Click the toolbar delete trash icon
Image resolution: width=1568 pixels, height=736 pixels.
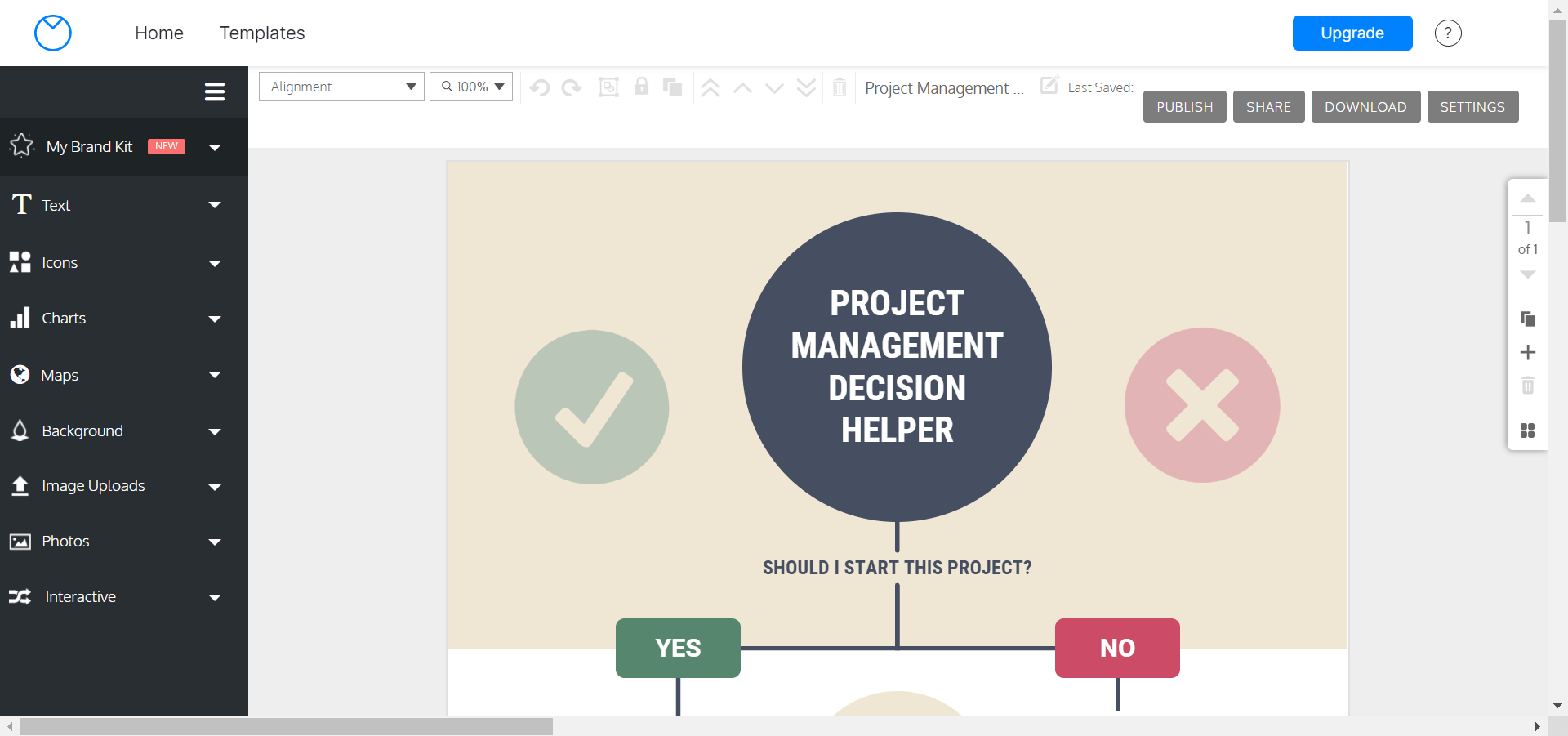(x=840, y=87)
